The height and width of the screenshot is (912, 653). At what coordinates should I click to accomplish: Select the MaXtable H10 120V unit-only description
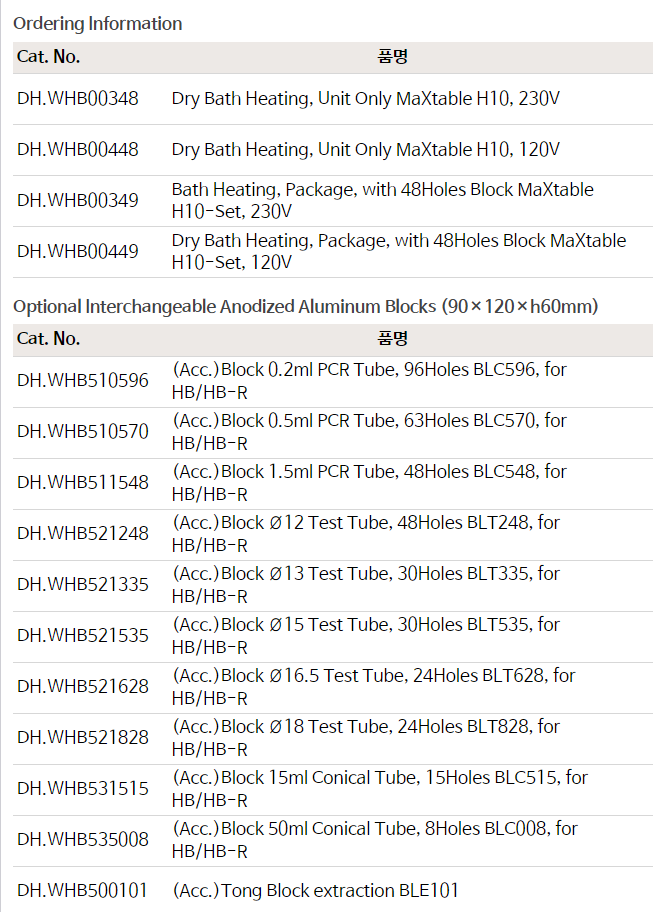[366, 150]
